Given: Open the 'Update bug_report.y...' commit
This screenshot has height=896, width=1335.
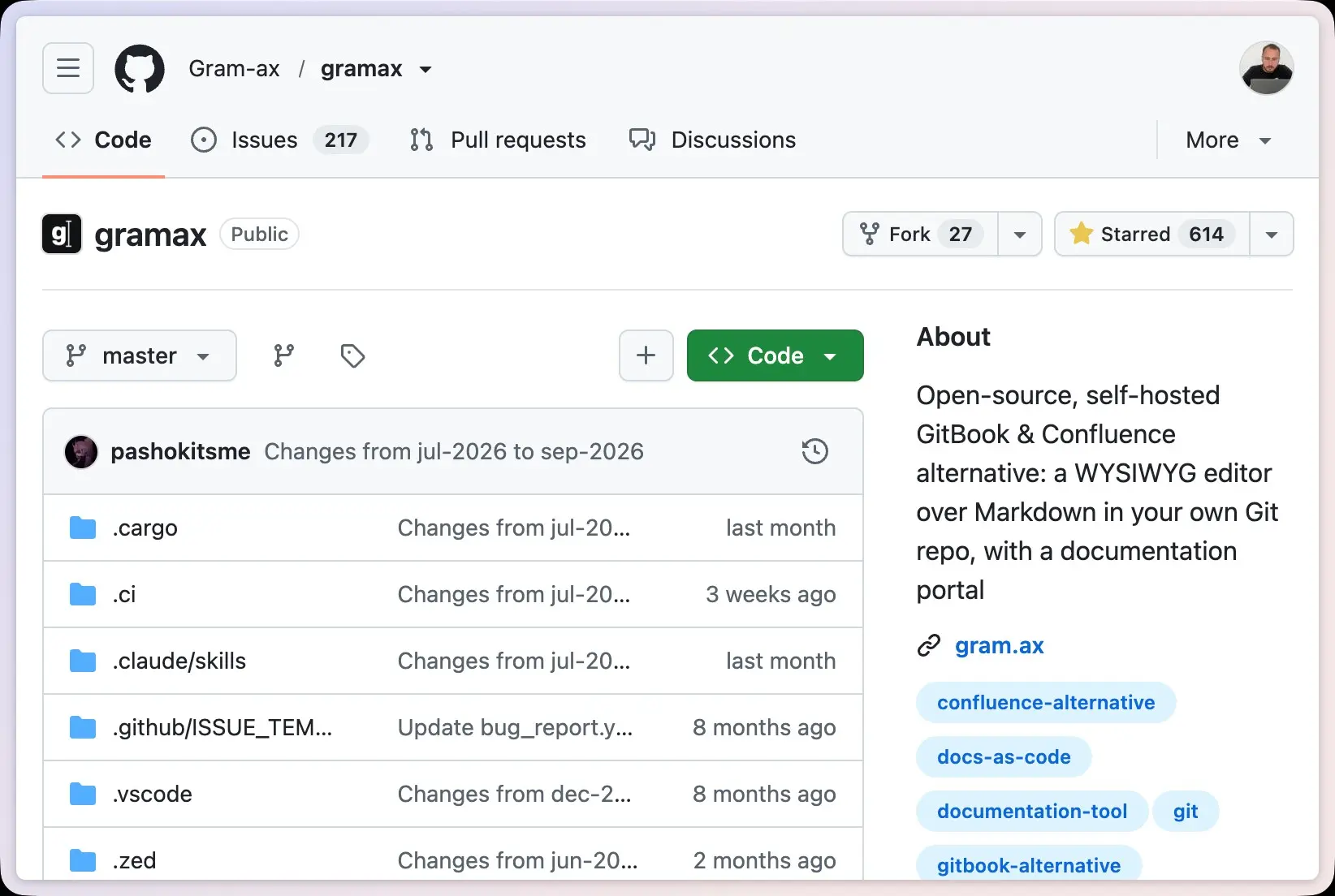Looking at the screenshot, I should 515,727.
